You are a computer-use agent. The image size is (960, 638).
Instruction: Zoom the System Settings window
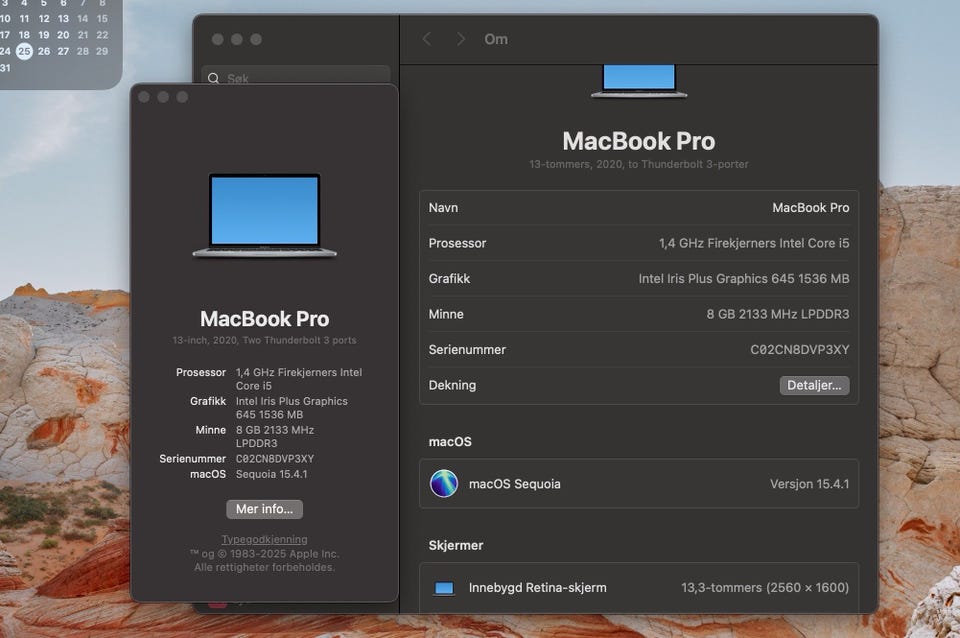click(256, 39)
